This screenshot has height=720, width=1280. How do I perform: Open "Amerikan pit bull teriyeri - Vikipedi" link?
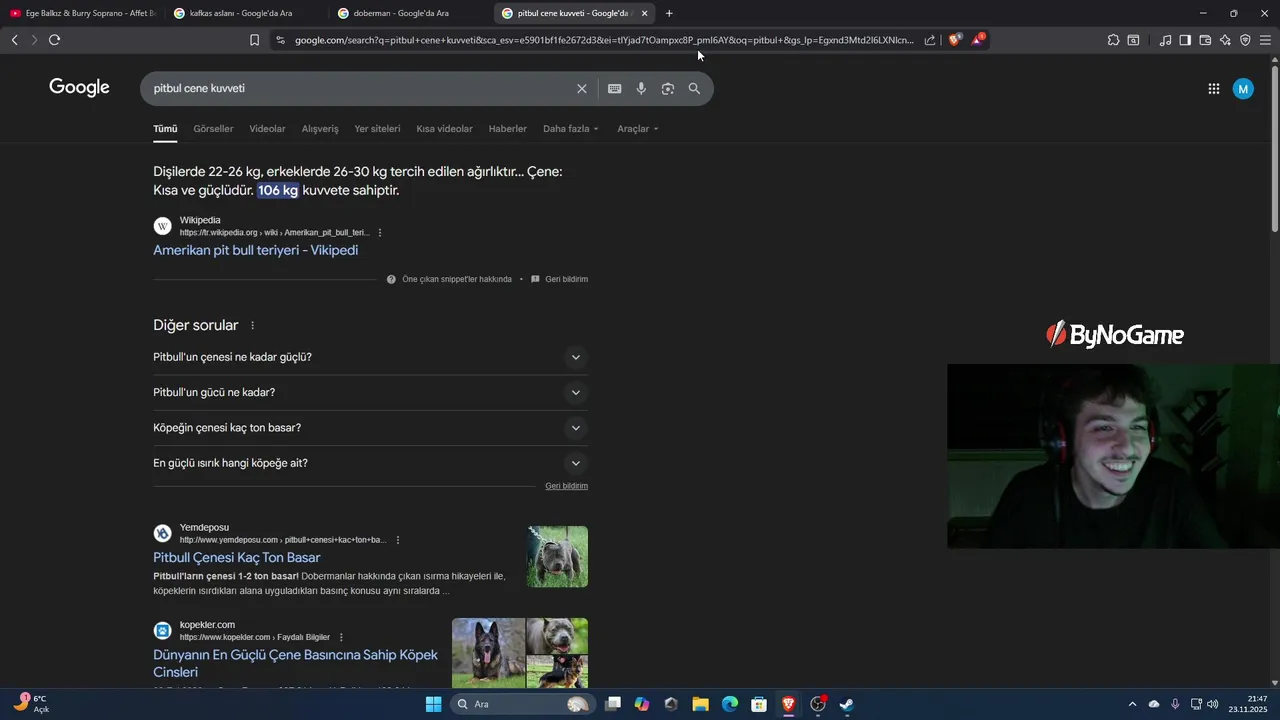click(x=255, y=250)
